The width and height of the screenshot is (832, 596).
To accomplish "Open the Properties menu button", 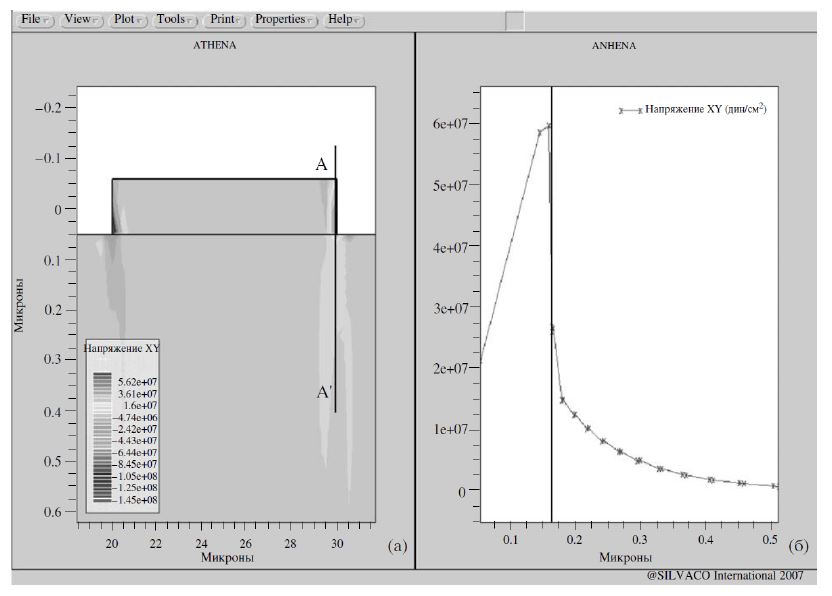I will point(285,19).
